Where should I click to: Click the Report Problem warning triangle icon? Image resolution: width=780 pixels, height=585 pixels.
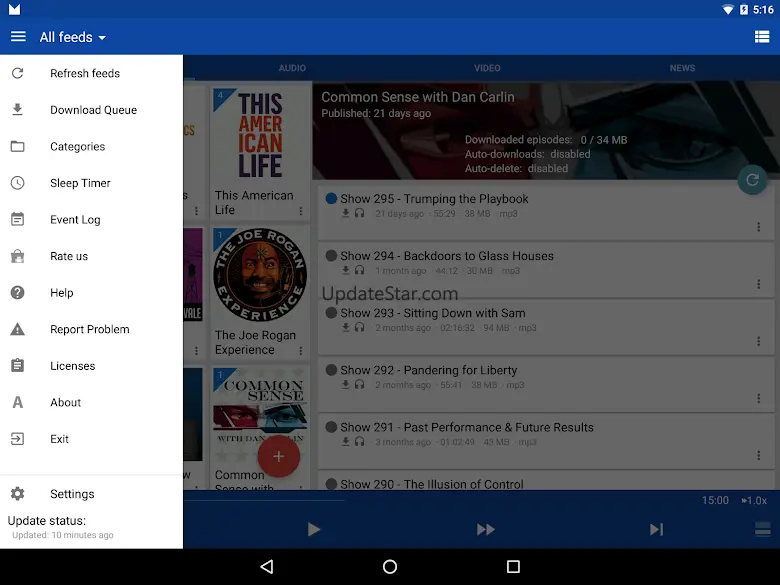point(17,329)
